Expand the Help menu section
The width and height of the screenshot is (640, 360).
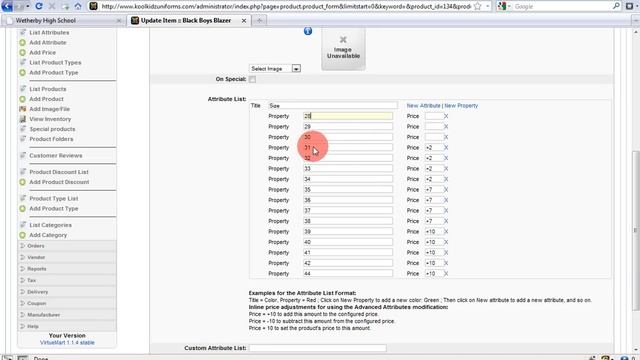67,326
